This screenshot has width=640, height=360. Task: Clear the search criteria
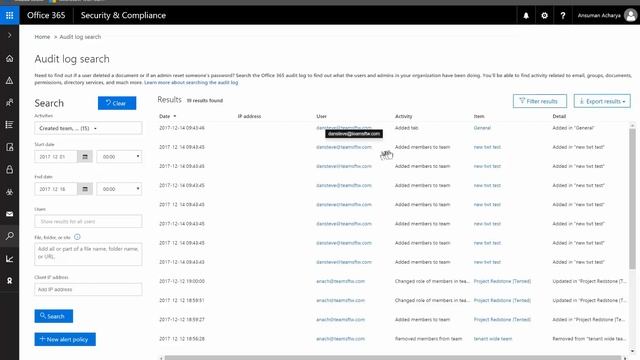[x=117, y=103]
